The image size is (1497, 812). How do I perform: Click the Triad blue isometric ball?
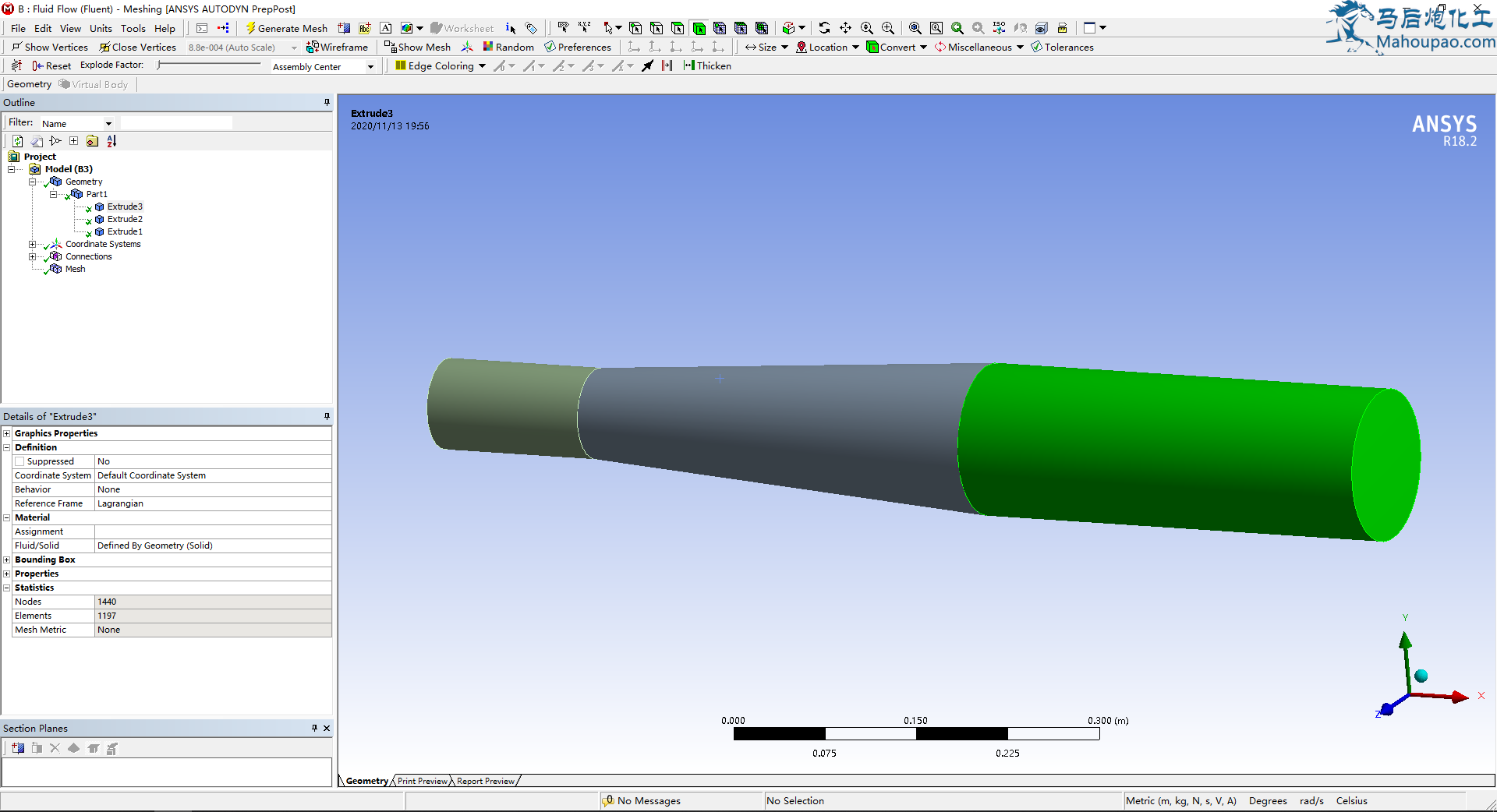pos(1421,676)
